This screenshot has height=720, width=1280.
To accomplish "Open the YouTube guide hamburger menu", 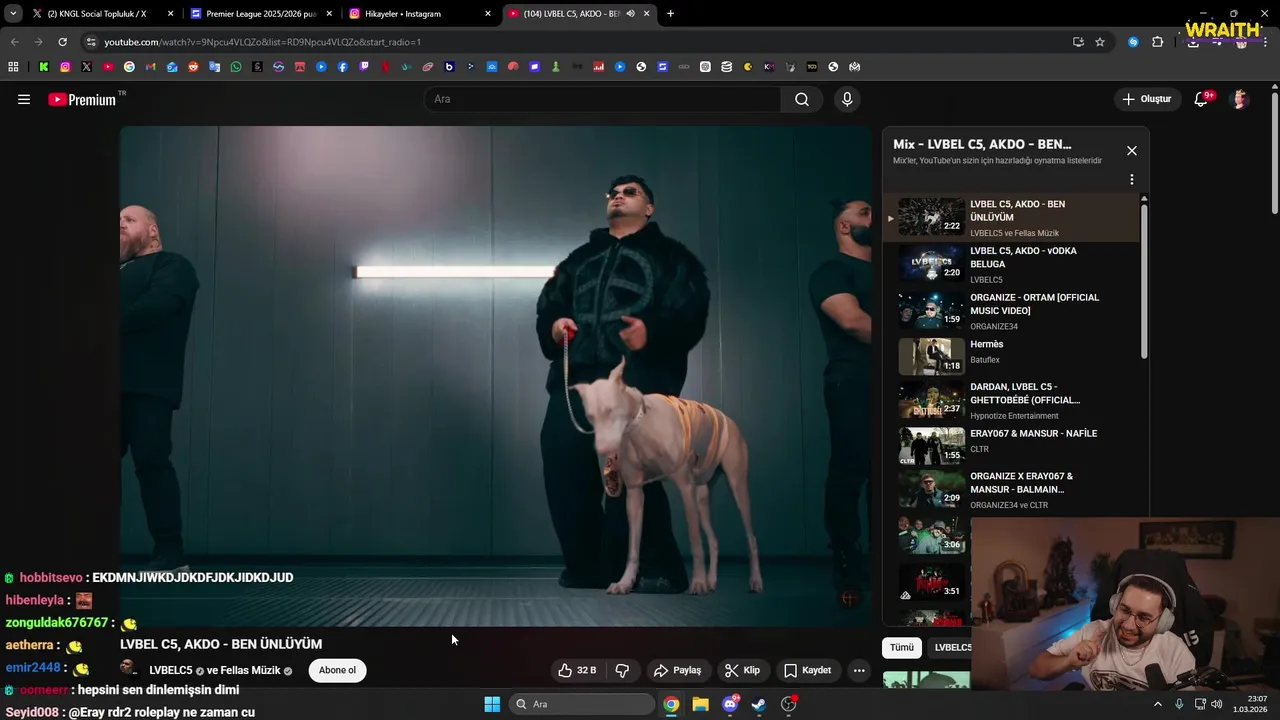I will (x=24, y=99).
